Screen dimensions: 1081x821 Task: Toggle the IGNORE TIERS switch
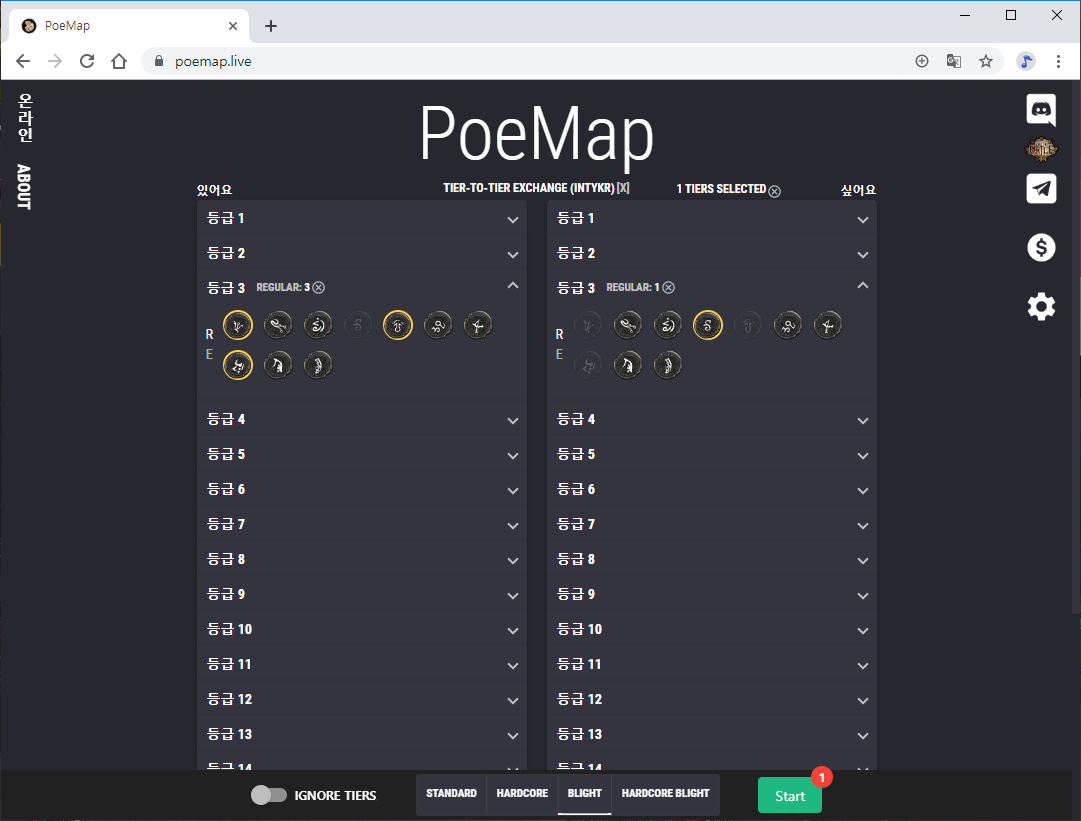269,795
